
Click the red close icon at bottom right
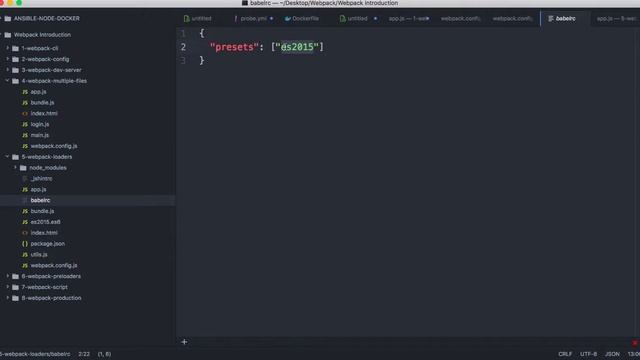click(x=635, y=343)
